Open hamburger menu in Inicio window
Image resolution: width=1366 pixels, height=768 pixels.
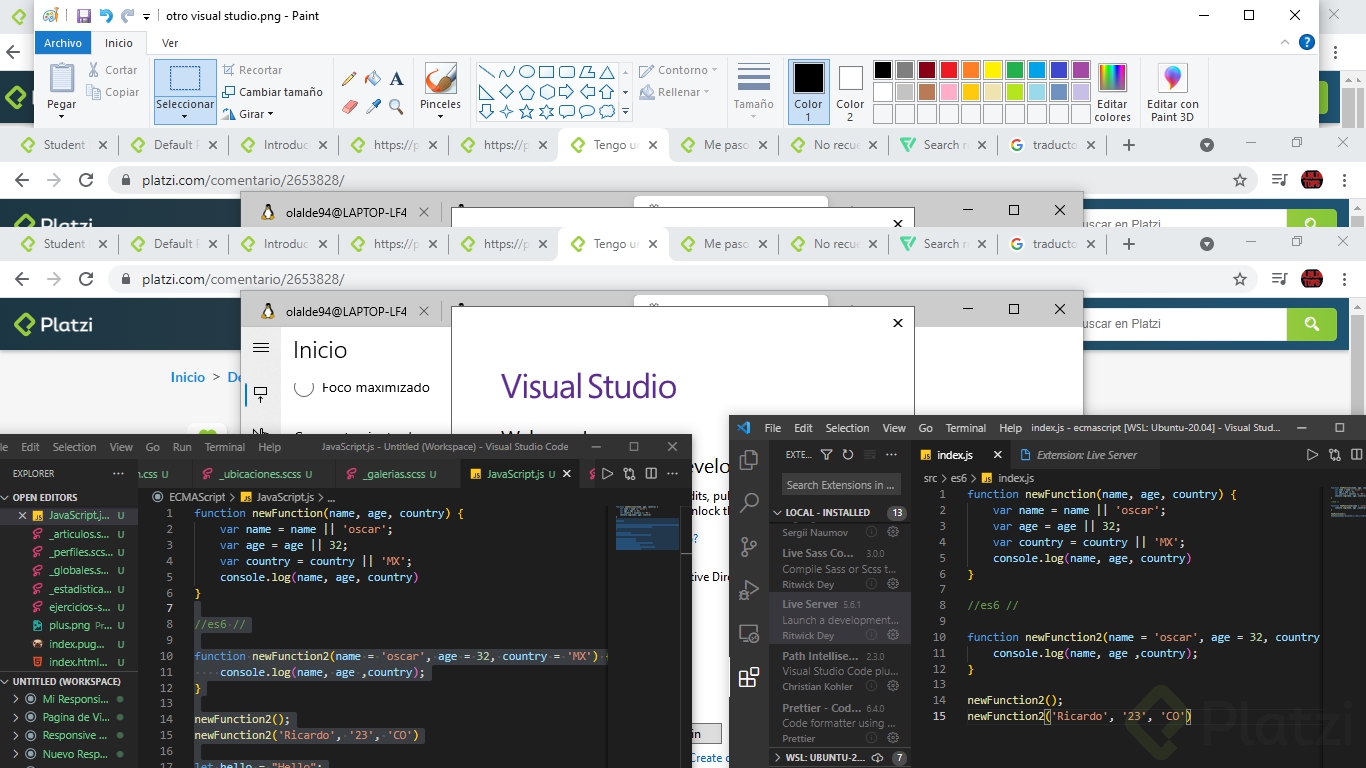[261, 348]
